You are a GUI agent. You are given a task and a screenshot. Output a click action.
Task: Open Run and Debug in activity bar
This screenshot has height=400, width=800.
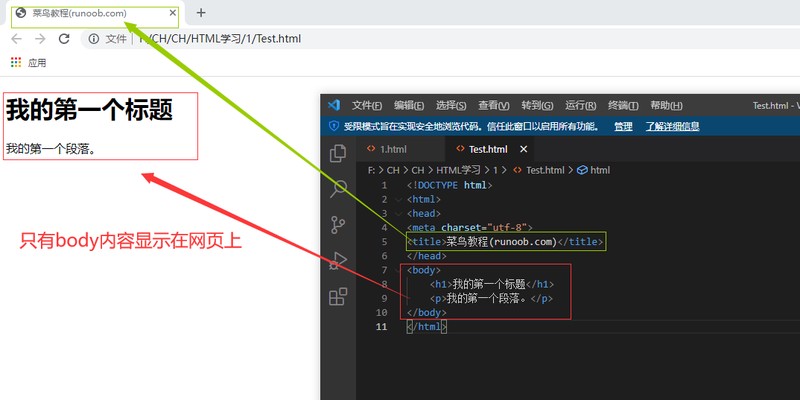coord(338,261)
